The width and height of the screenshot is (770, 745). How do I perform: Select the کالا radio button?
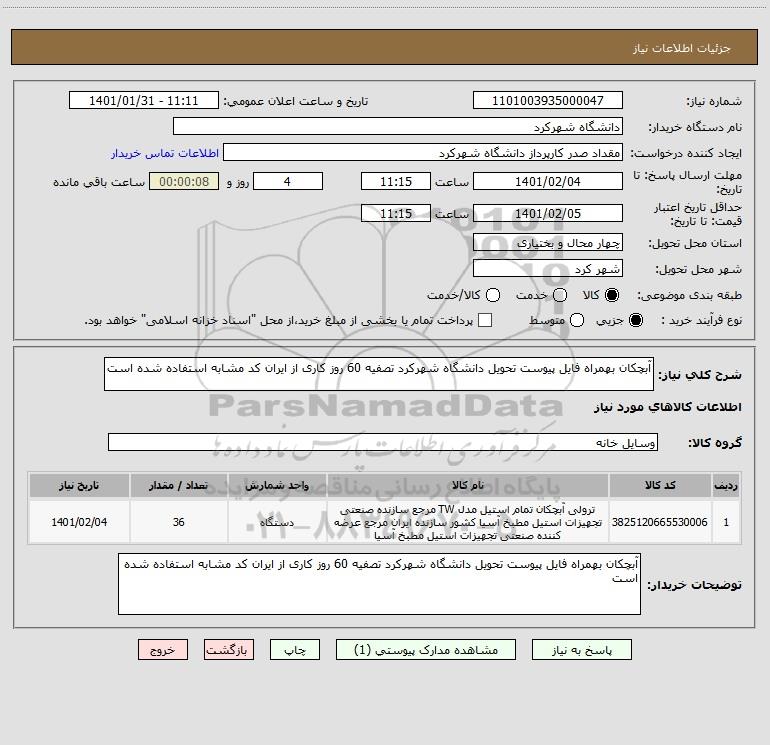tap(612, 295)
